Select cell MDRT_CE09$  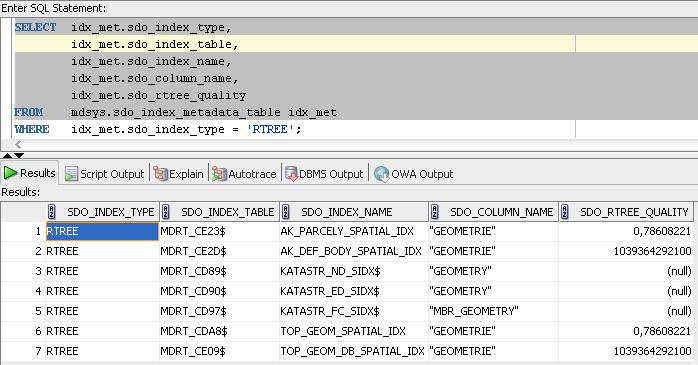click(219, 351)
